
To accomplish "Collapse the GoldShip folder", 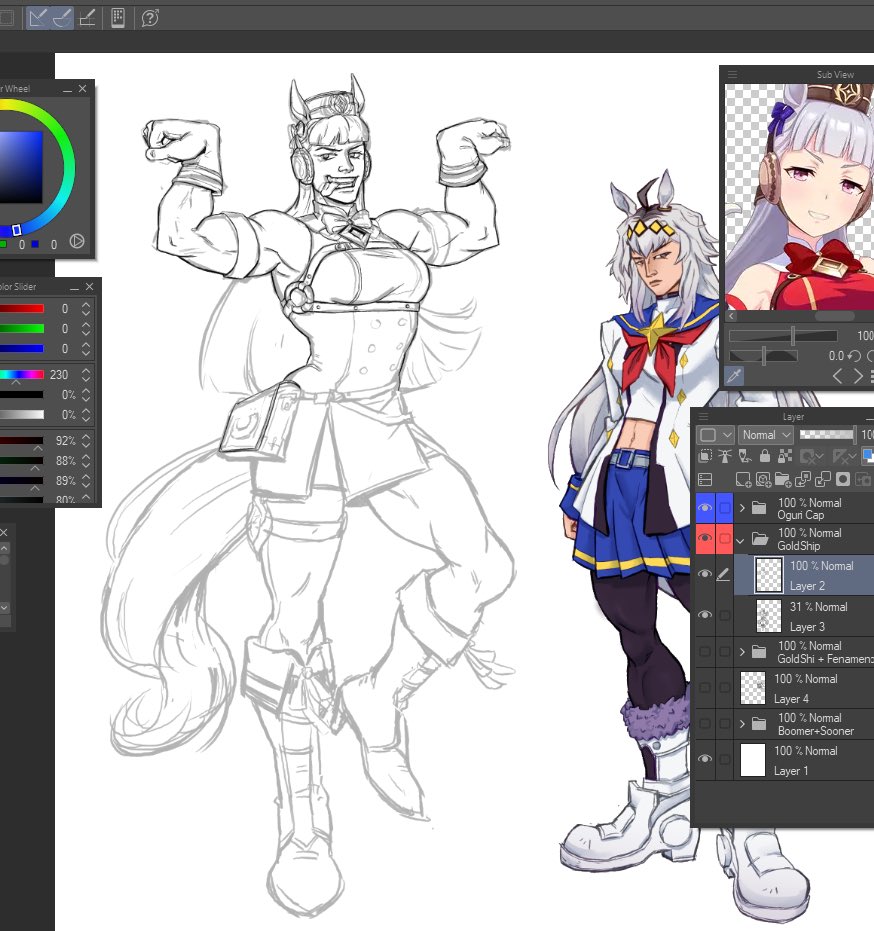I will point(740,541).
